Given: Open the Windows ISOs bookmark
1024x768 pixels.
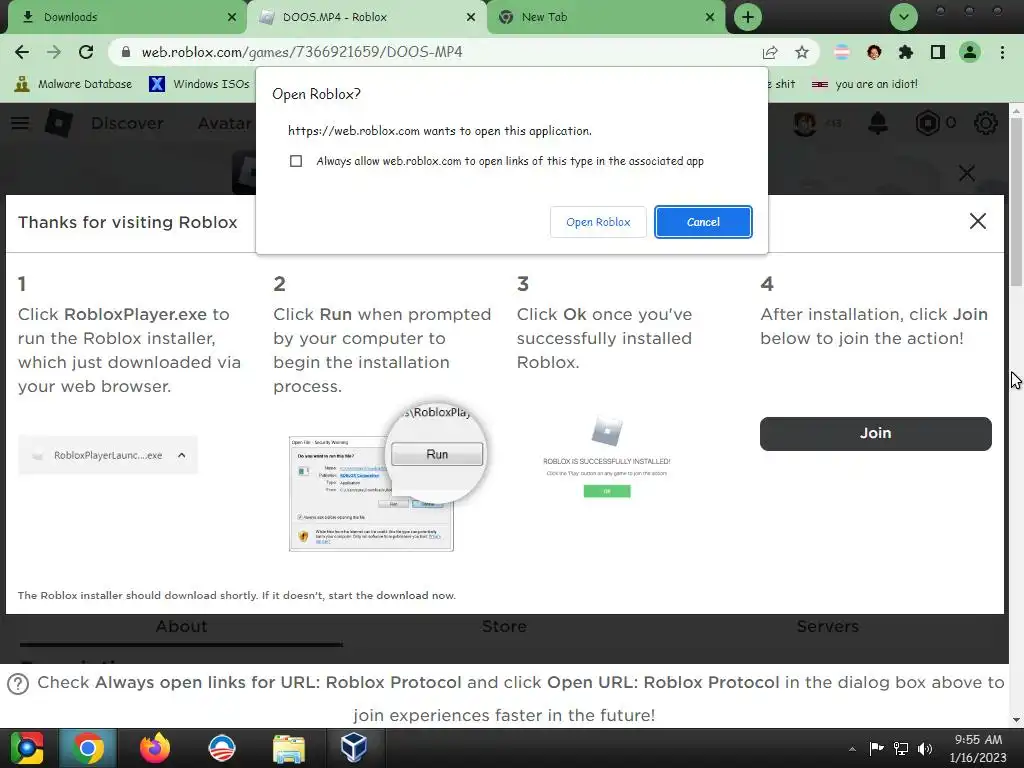Looking at the screenshot, I should pos(199,84).
